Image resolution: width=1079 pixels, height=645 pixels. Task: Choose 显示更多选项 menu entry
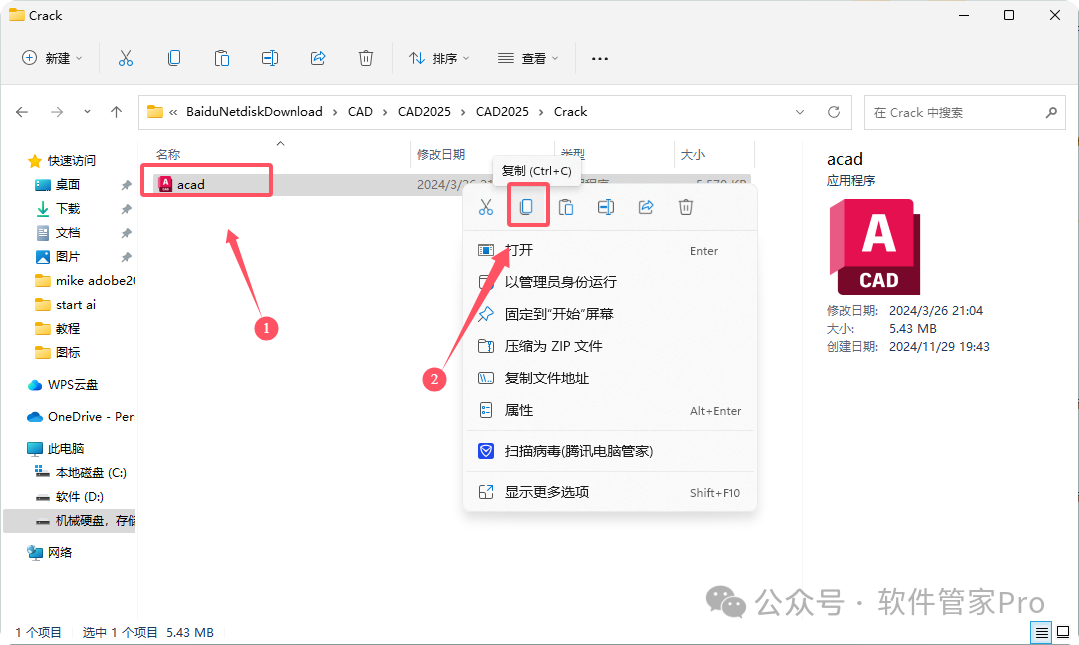tap(610, 492)
